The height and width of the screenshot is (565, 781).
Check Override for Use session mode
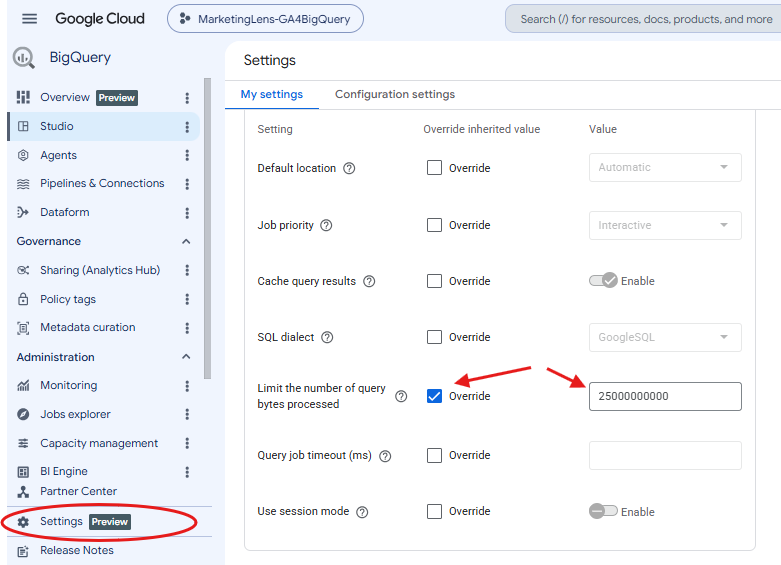pos(434,511)
